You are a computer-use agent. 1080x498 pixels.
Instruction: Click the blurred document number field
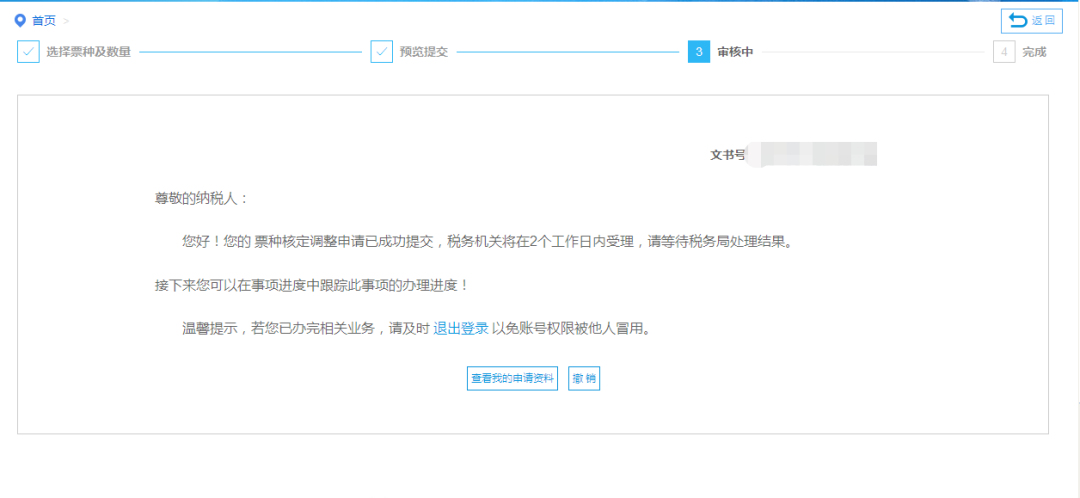point(812,154)
